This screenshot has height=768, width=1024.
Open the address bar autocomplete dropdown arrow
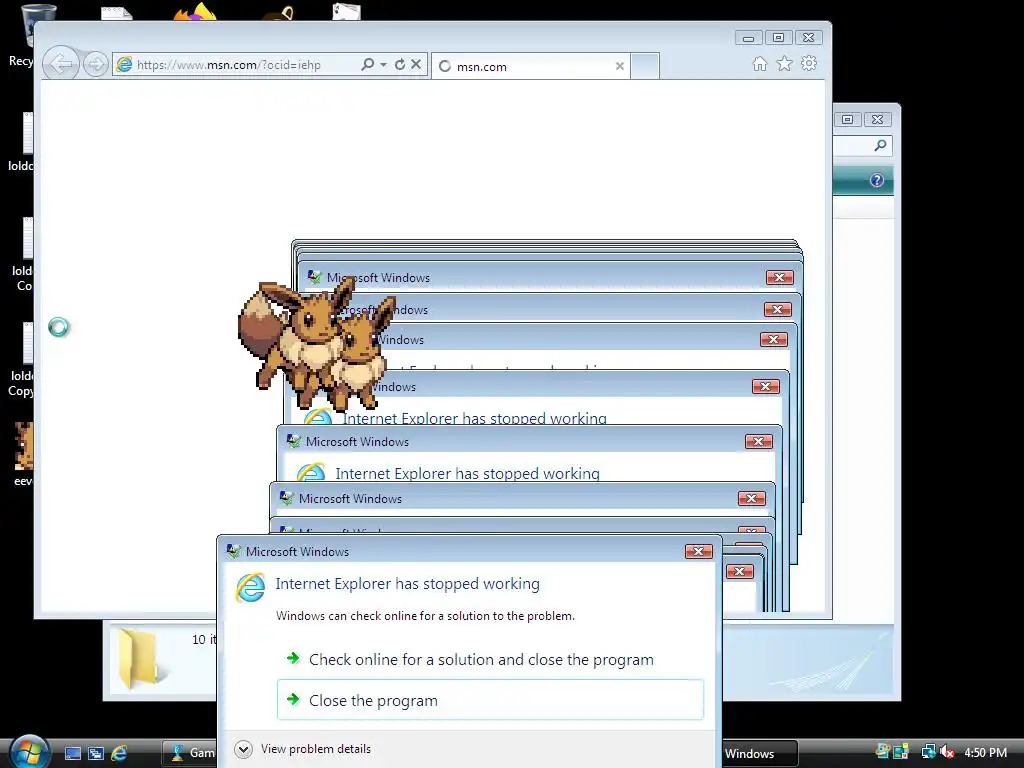(x=383, y=64)
